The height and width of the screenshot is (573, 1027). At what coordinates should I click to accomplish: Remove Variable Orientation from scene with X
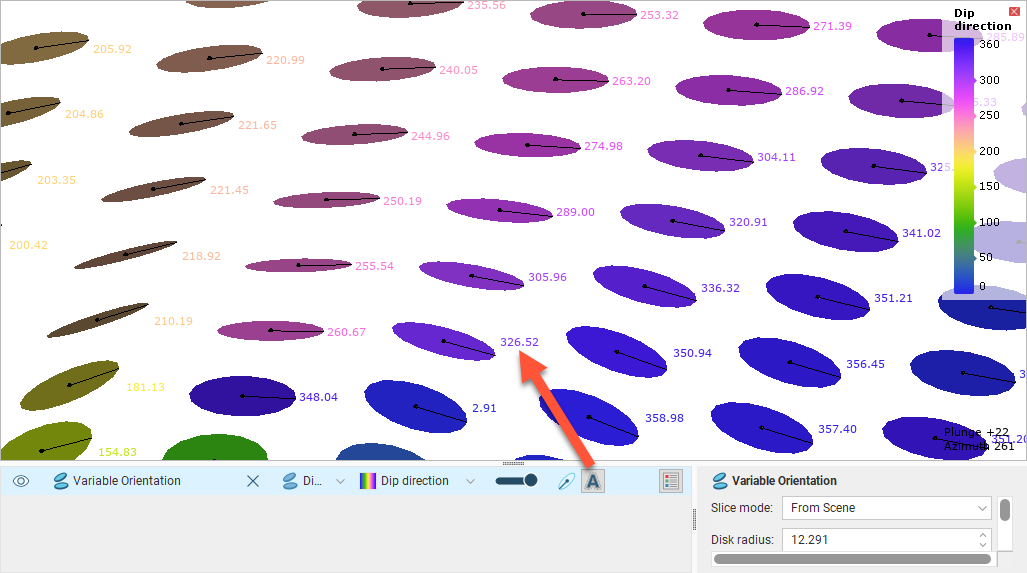pos(253,481)
